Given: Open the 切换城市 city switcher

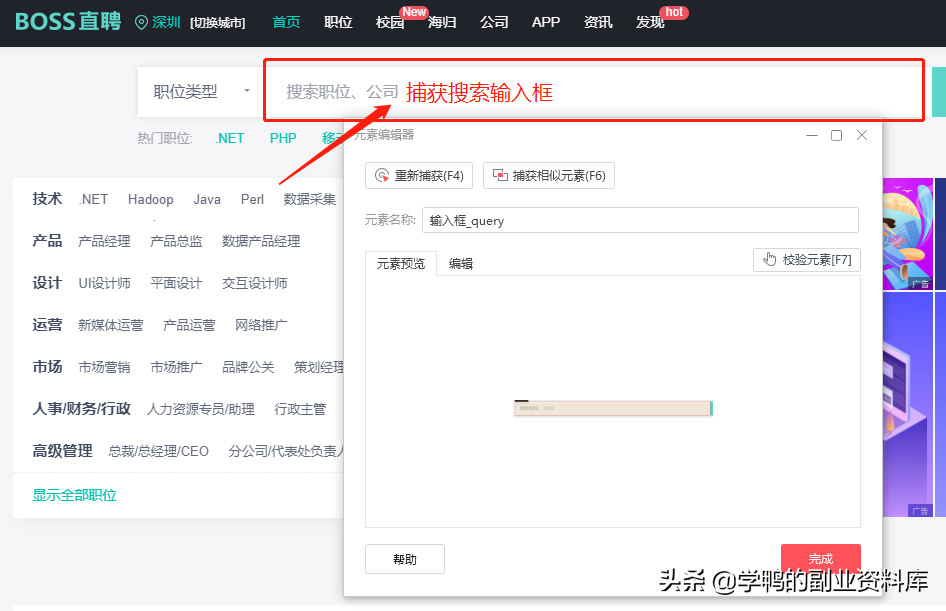Looking at the screenshot, I should coord(218,23).
